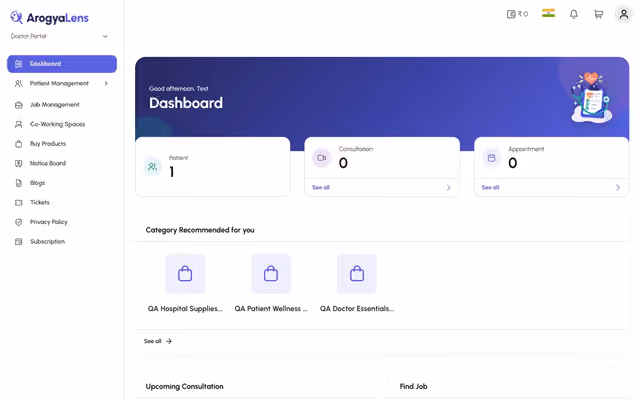Open the notifications bell
Viewport: 640px width, 400px height.
point(573,14)
